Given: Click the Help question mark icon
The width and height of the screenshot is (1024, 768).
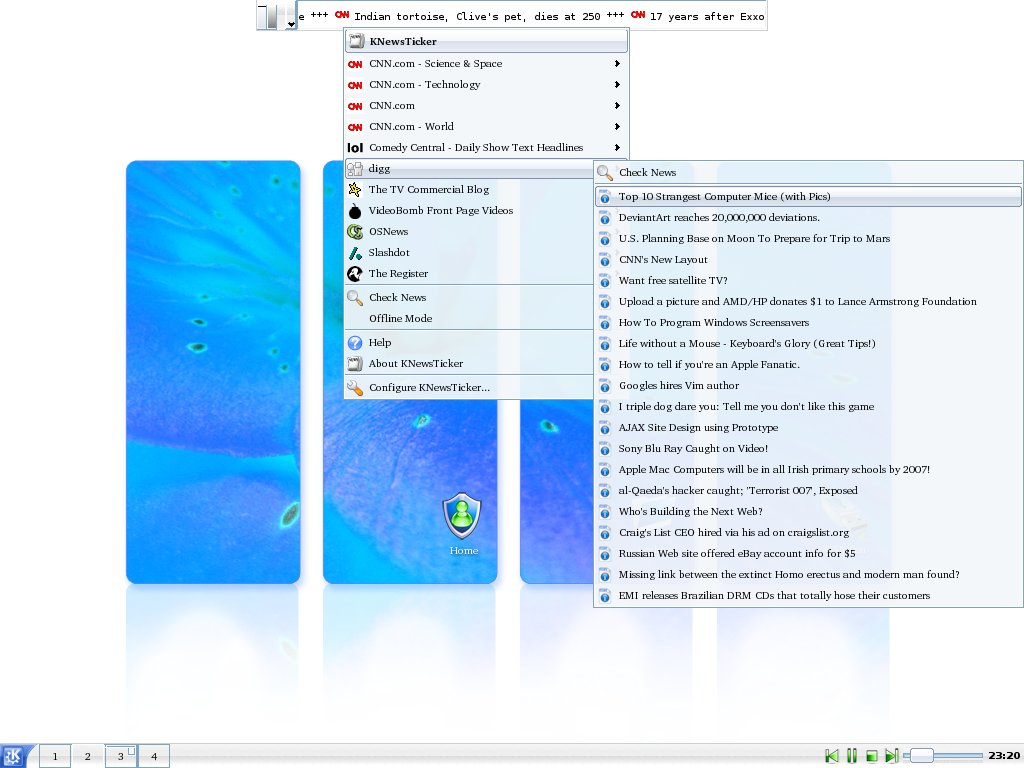Looking at the screenshot, I should click(355, 343).
